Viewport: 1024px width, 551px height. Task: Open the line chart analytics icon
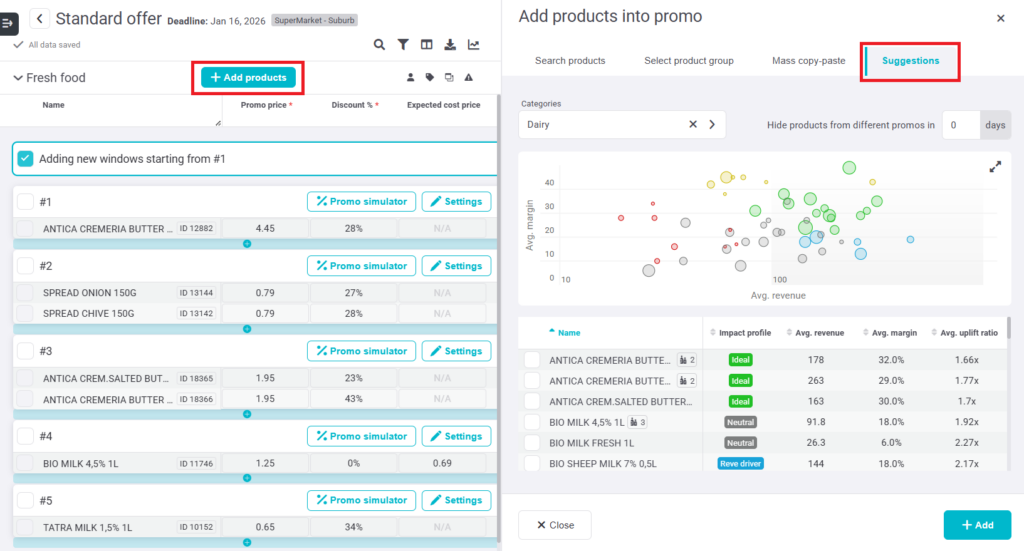[x=473, y=45]
